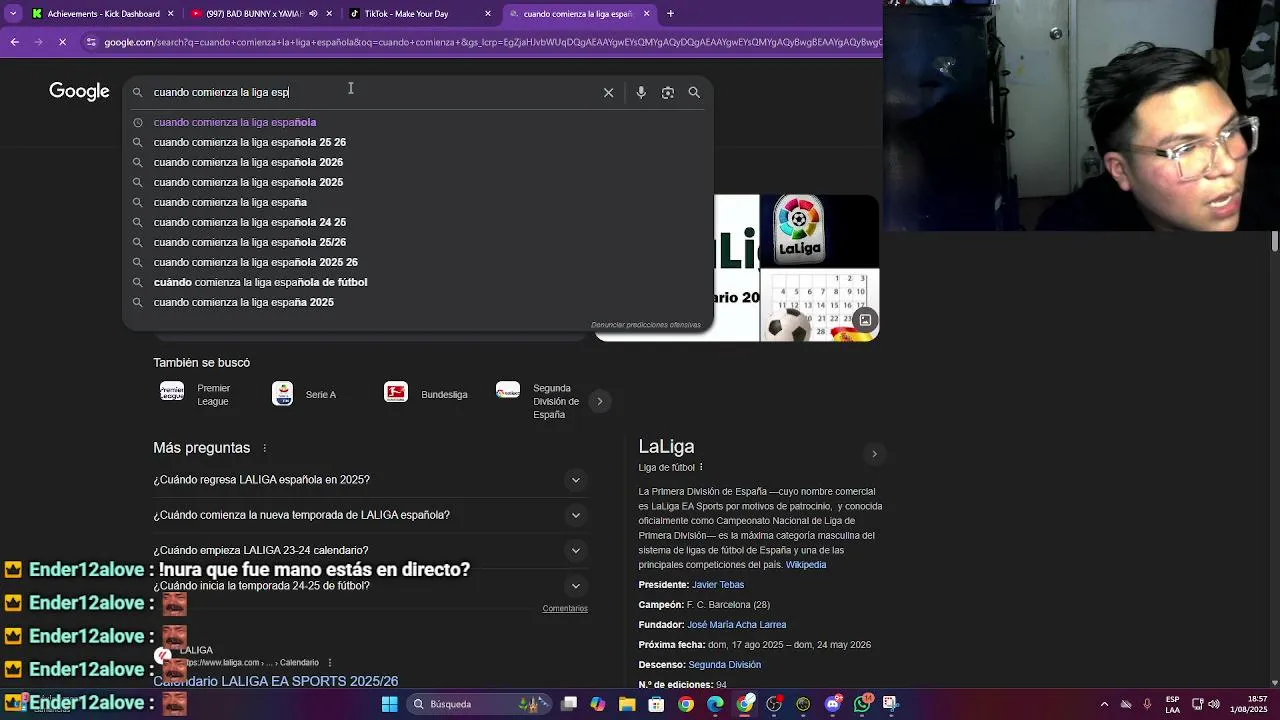Open Liga de fútbol panel options menu

pos(701,467)
